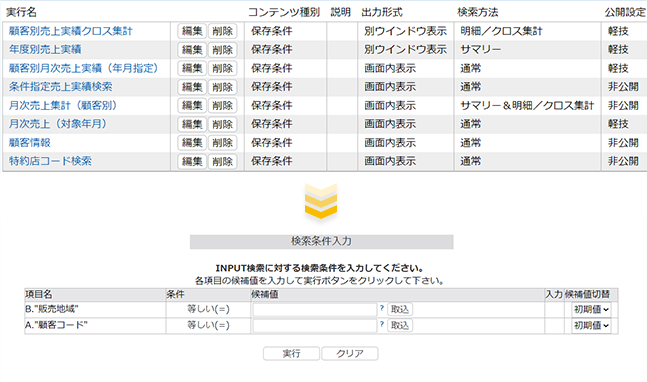Edit 特約店コード検索 entry
The height and width of the screenshot is (382, 647).
coord(192,161)
